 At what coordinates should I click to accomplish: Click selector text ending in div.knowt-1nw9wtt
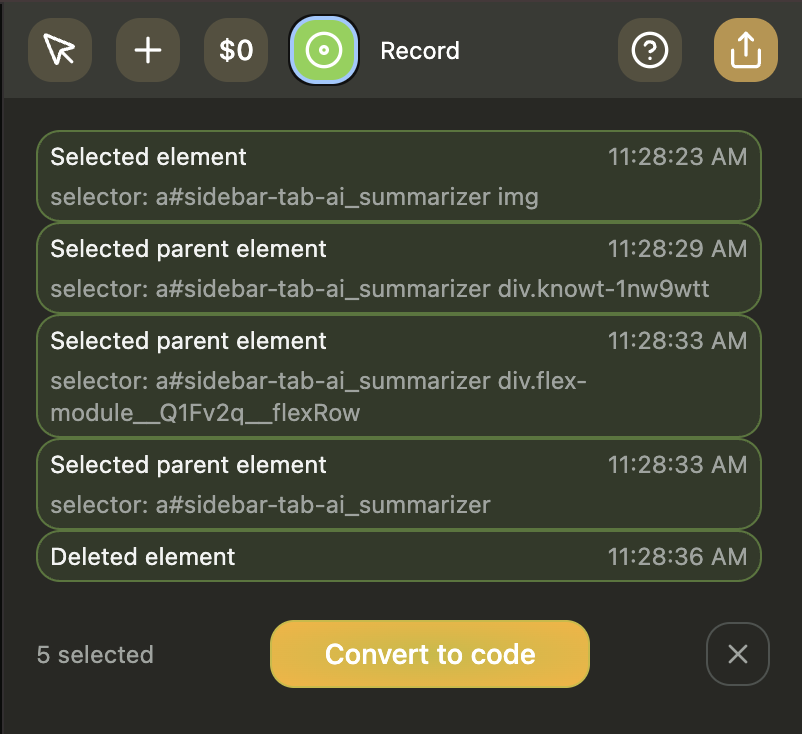point(380,289)
